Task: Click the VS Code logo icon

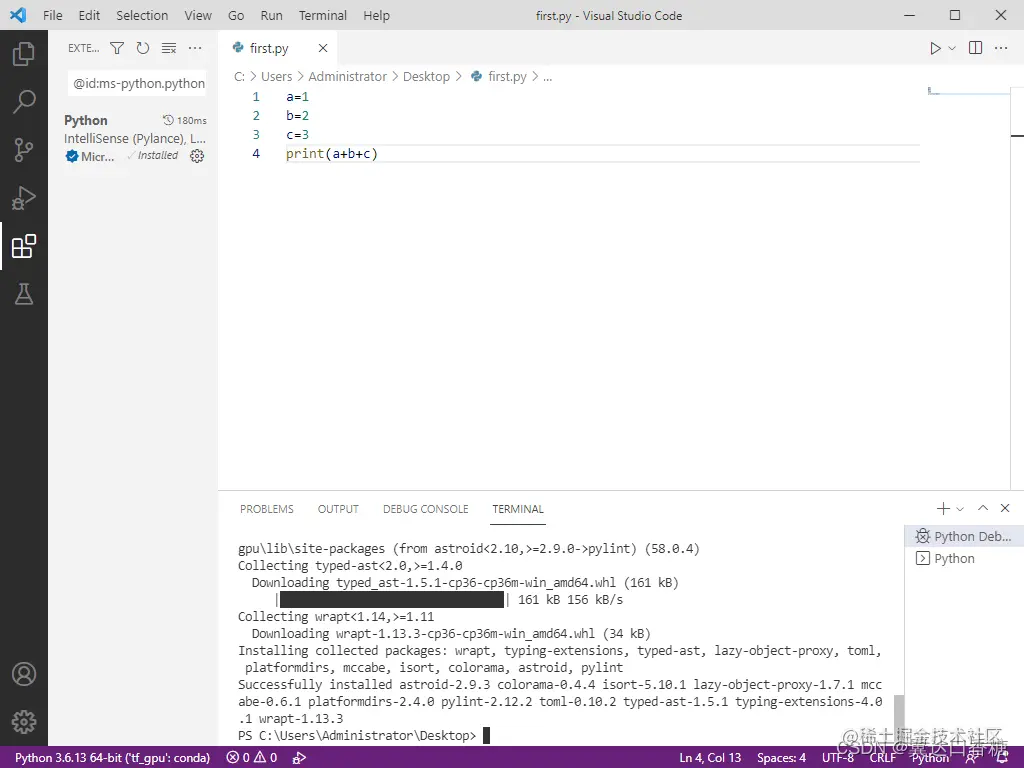Action: point(18,15)
